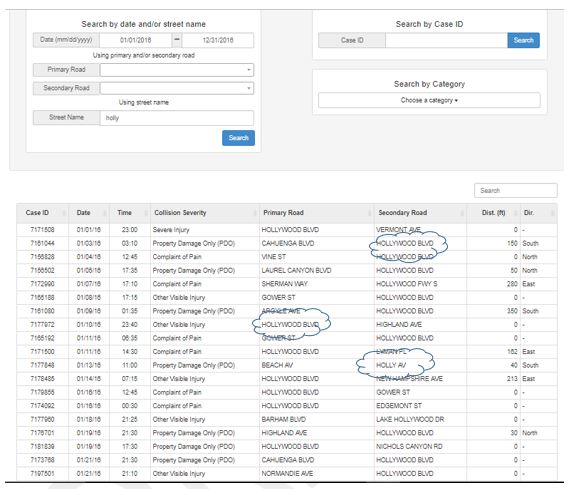Click the start date field 01/01/2016
Image resolution: width=570 pixels, height=489 pixels.
point(135,40)
